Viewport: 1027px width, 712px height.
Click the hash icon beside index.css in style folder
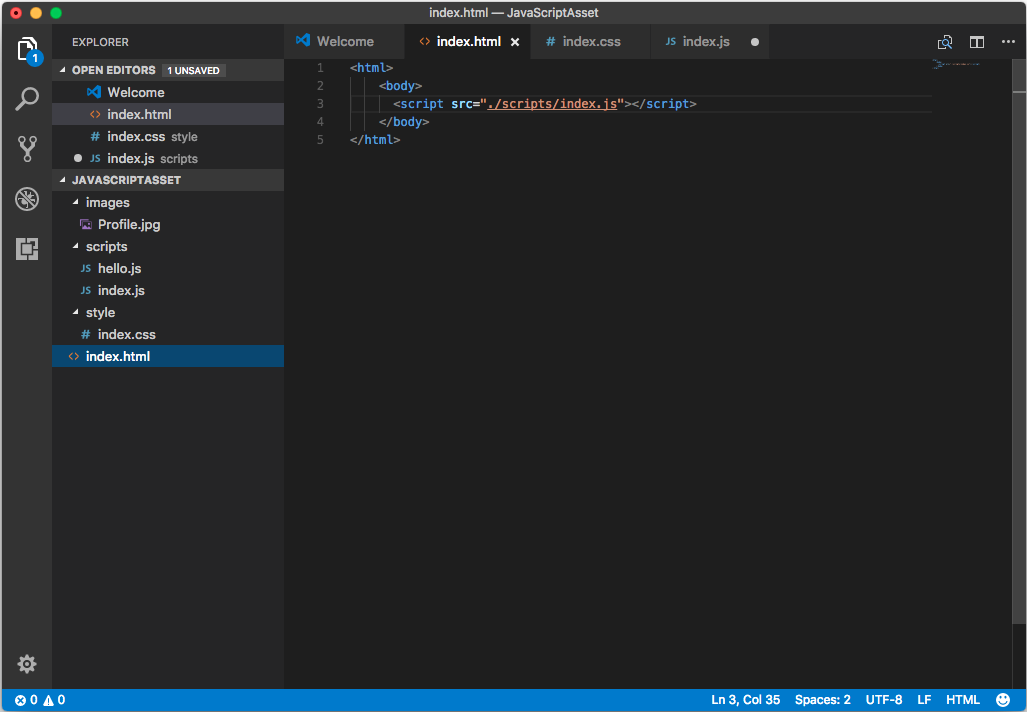point(86,335)
